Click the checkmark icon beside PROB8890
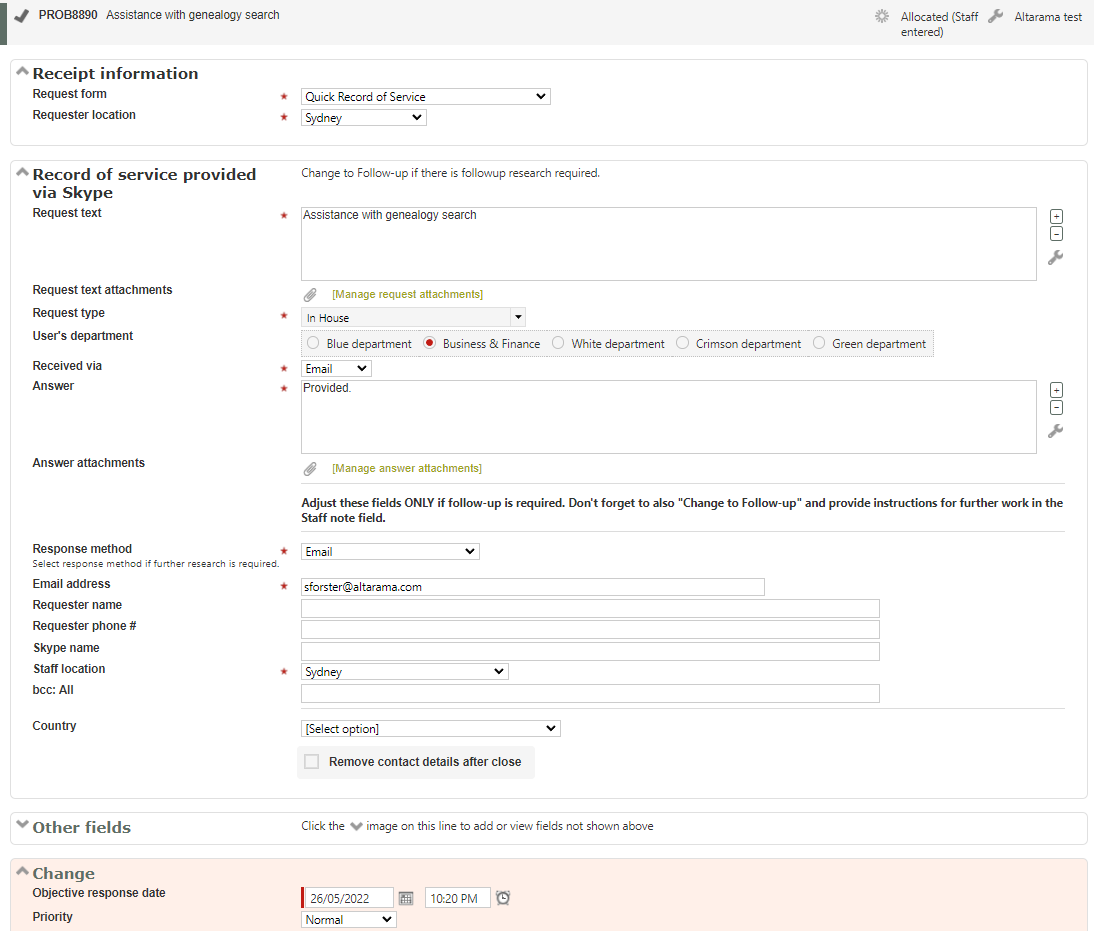 tap(22, 15)
